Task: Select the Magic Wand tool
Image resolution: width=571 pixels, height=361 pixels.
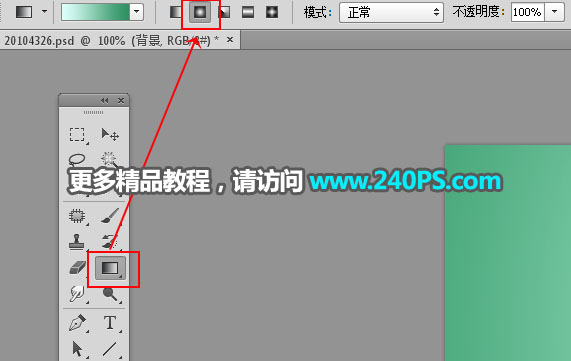Action: click(109, 160)
